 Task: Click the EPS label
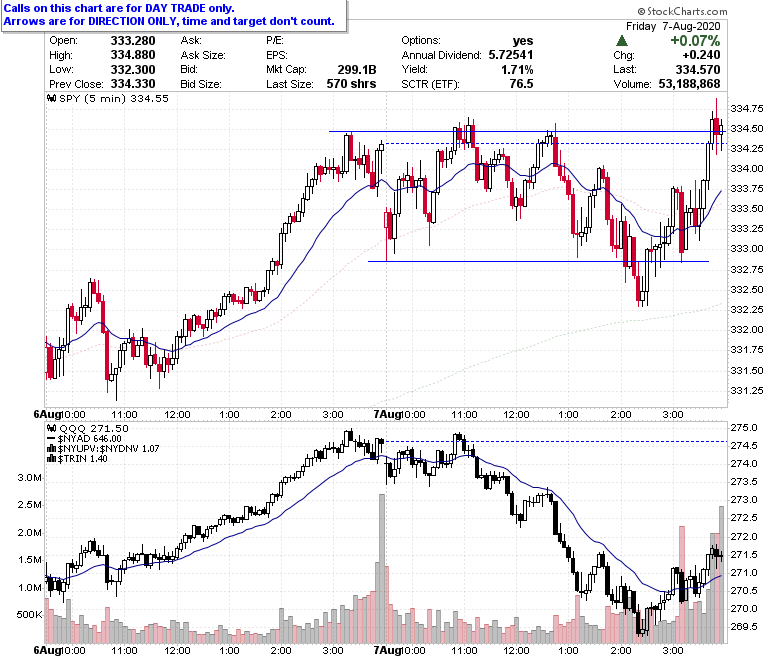(x=277, y=55)
